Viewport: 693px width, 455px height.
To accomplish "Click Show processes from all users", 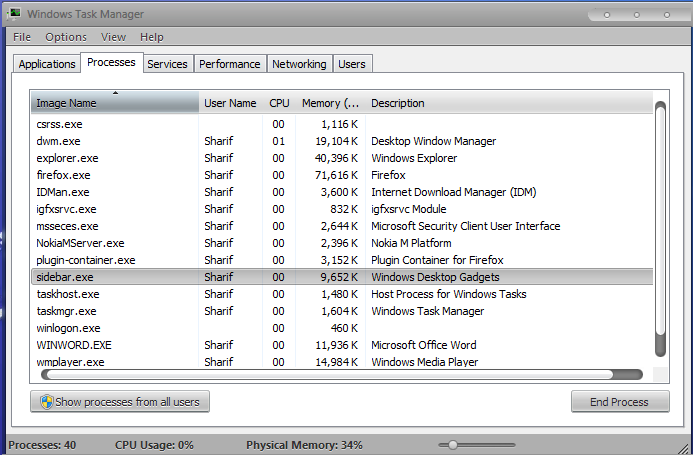I will tap(120, 402).
